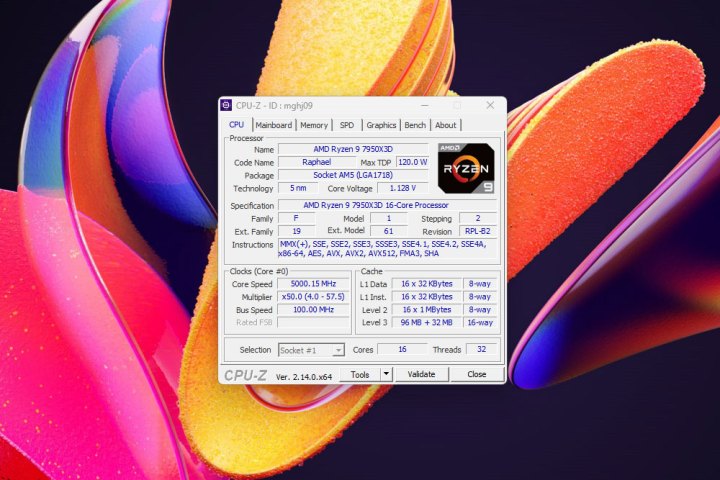Image resolution: width=720 pixels, height=480 pixels.
Task: Open the Tools dropdown arrow menu
Action: pos(386,374)
